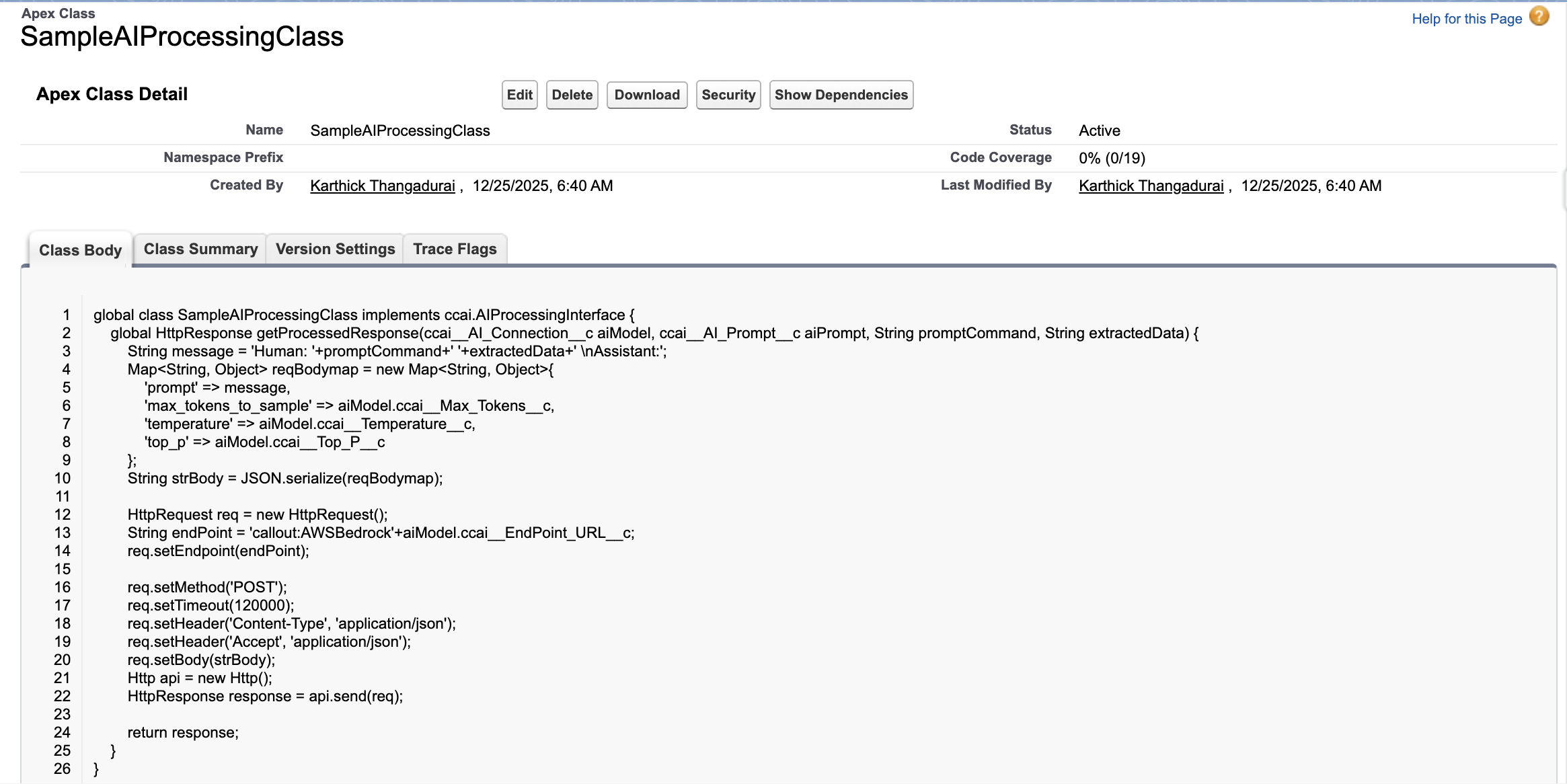1567x784 pixels.
Task: Click the SampleAIProcessingClass page title heading
Action: (x=182, y=37)
